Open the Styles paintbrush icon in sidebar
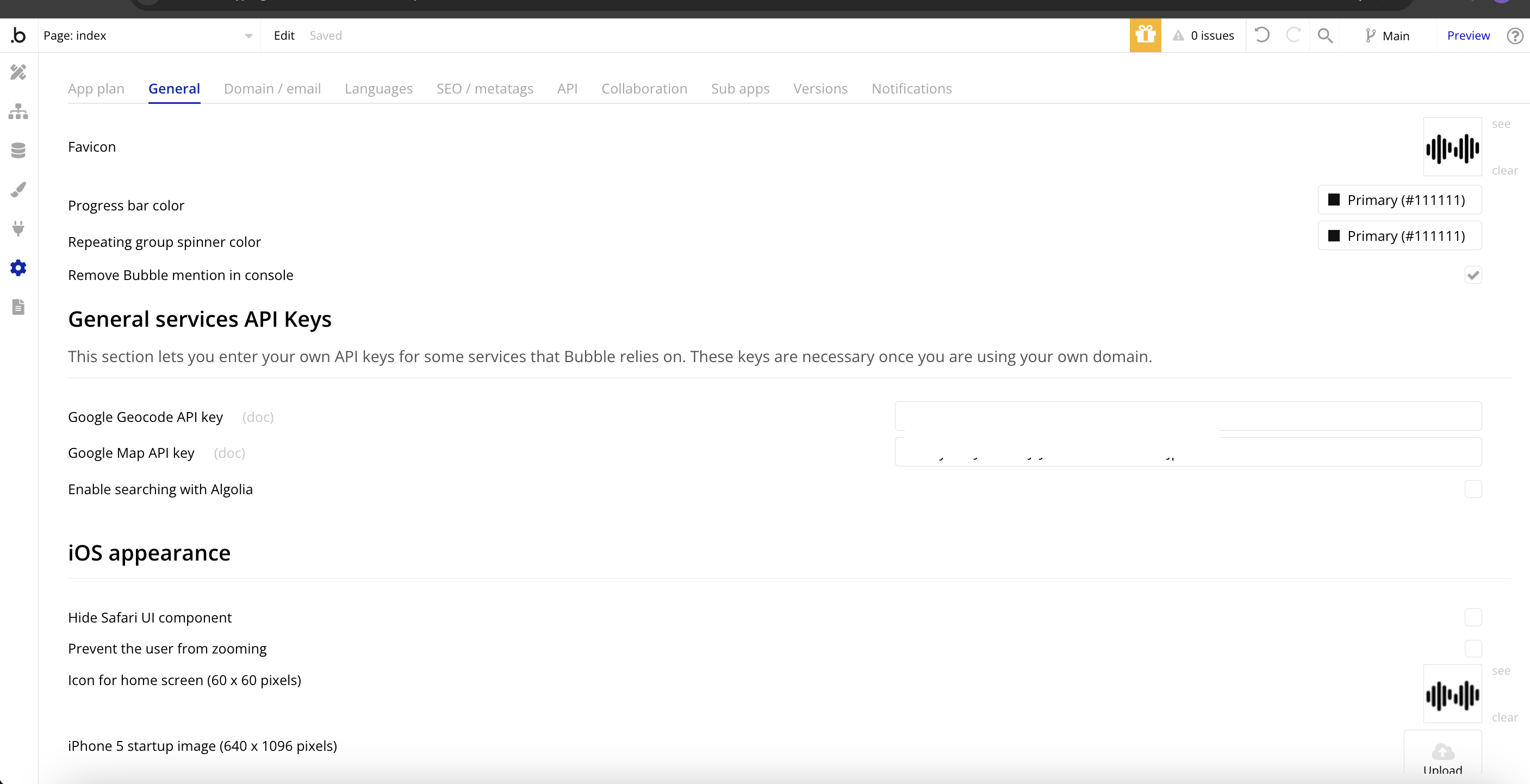 pyautogui.click(x=18, y=189)
